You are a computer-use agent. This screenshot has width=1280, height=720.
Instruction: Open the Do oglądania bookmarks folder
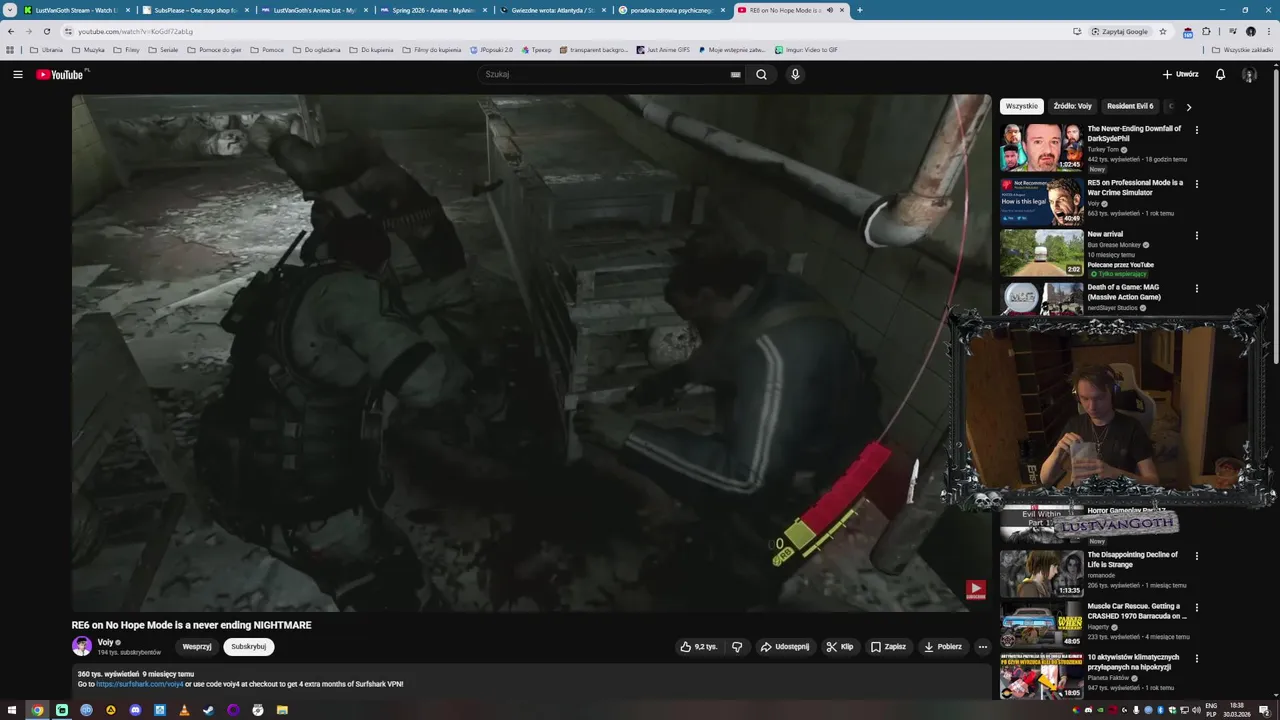pos(316,49)
